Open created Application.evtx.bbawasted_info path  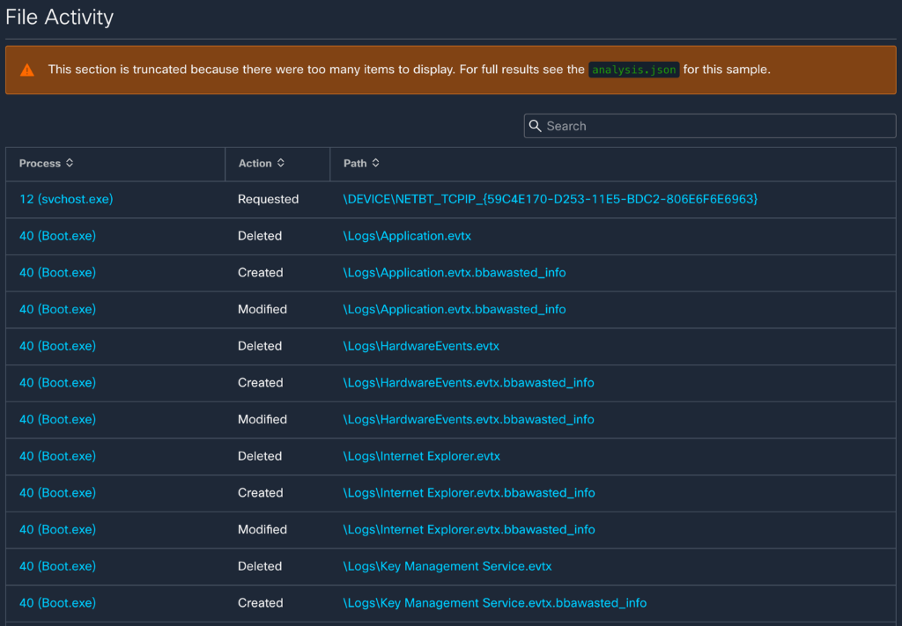(454, 272)
